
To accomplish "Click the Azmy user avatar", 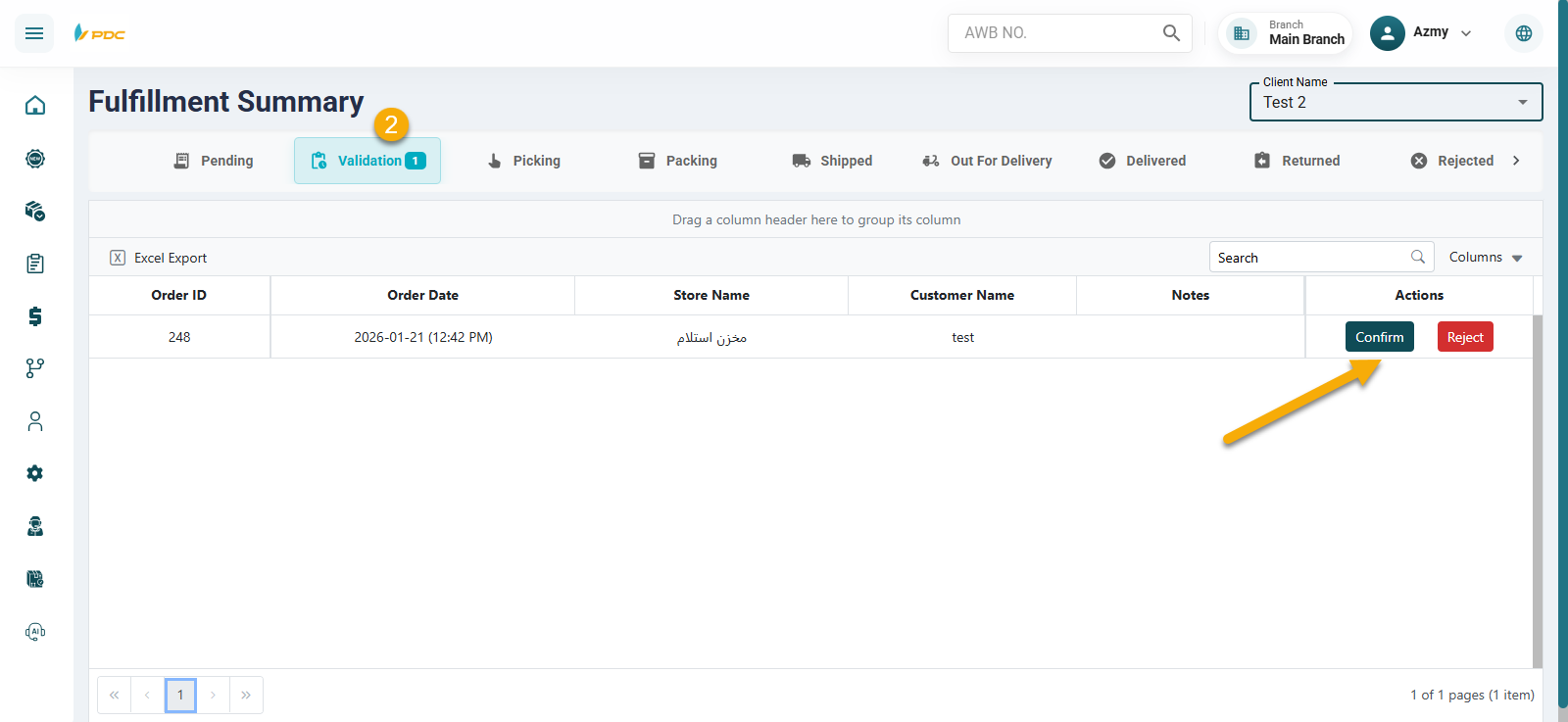I will 1388,32.
